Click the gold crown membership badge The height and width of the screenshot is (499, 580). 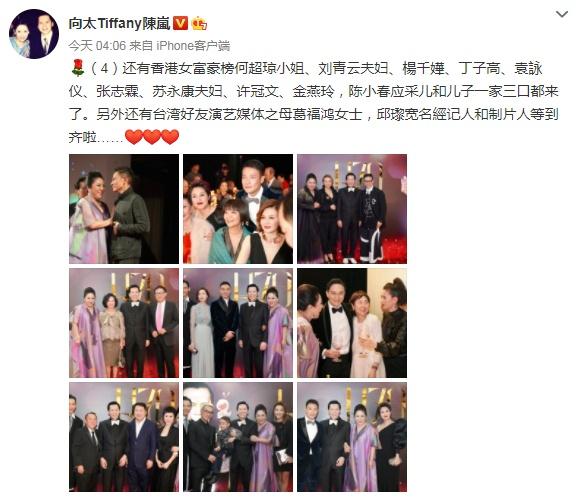[x=199, y=23]
